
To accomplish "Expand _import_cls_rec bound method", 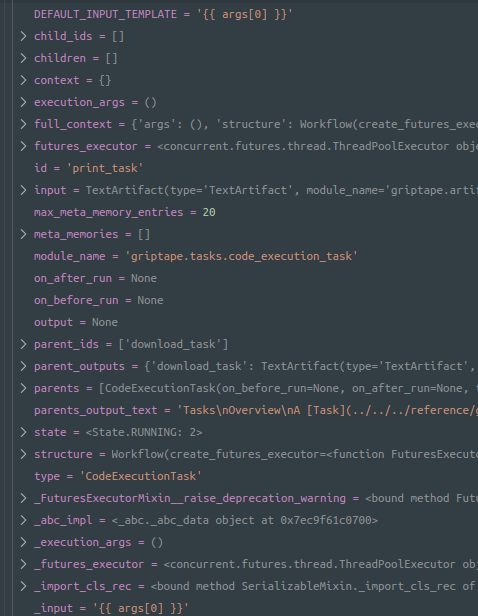I will pyautogui.click(x=23, y=586).
